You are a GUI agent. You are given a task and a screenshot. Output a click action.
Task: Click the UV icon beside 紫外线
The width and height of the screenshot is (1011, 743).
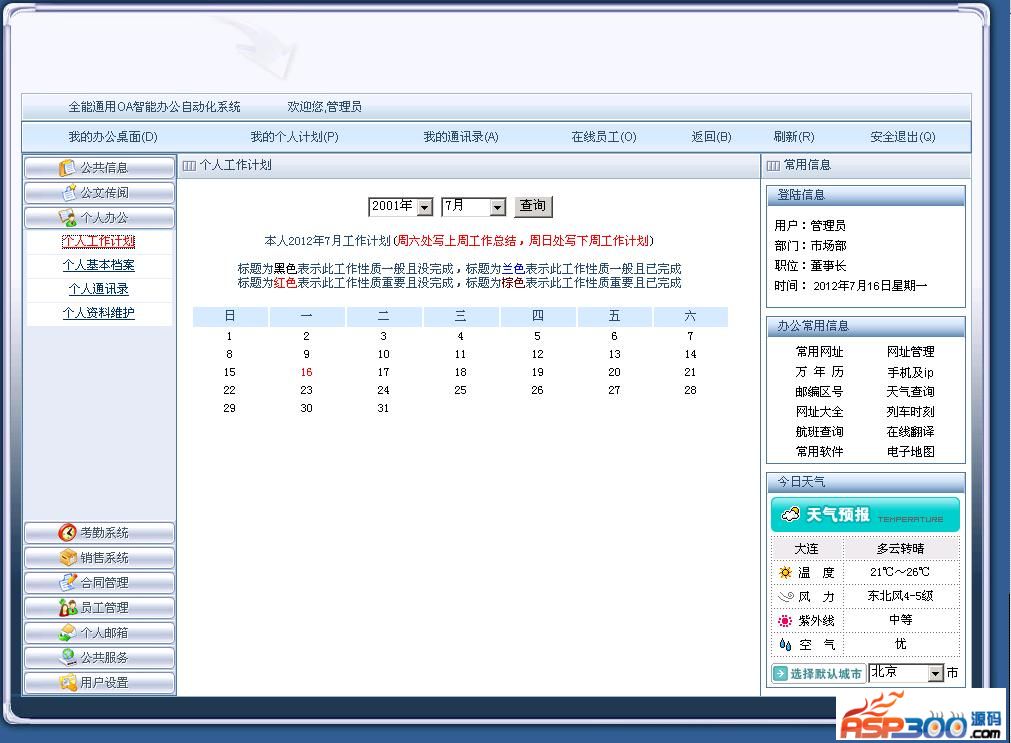pos(785,620)
